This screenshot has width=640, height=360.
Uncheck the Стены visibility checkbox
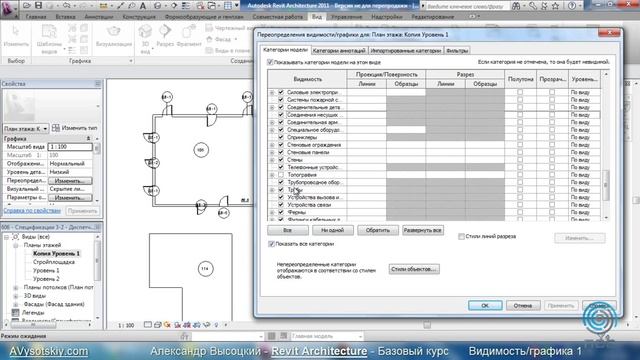coord(281,160)
